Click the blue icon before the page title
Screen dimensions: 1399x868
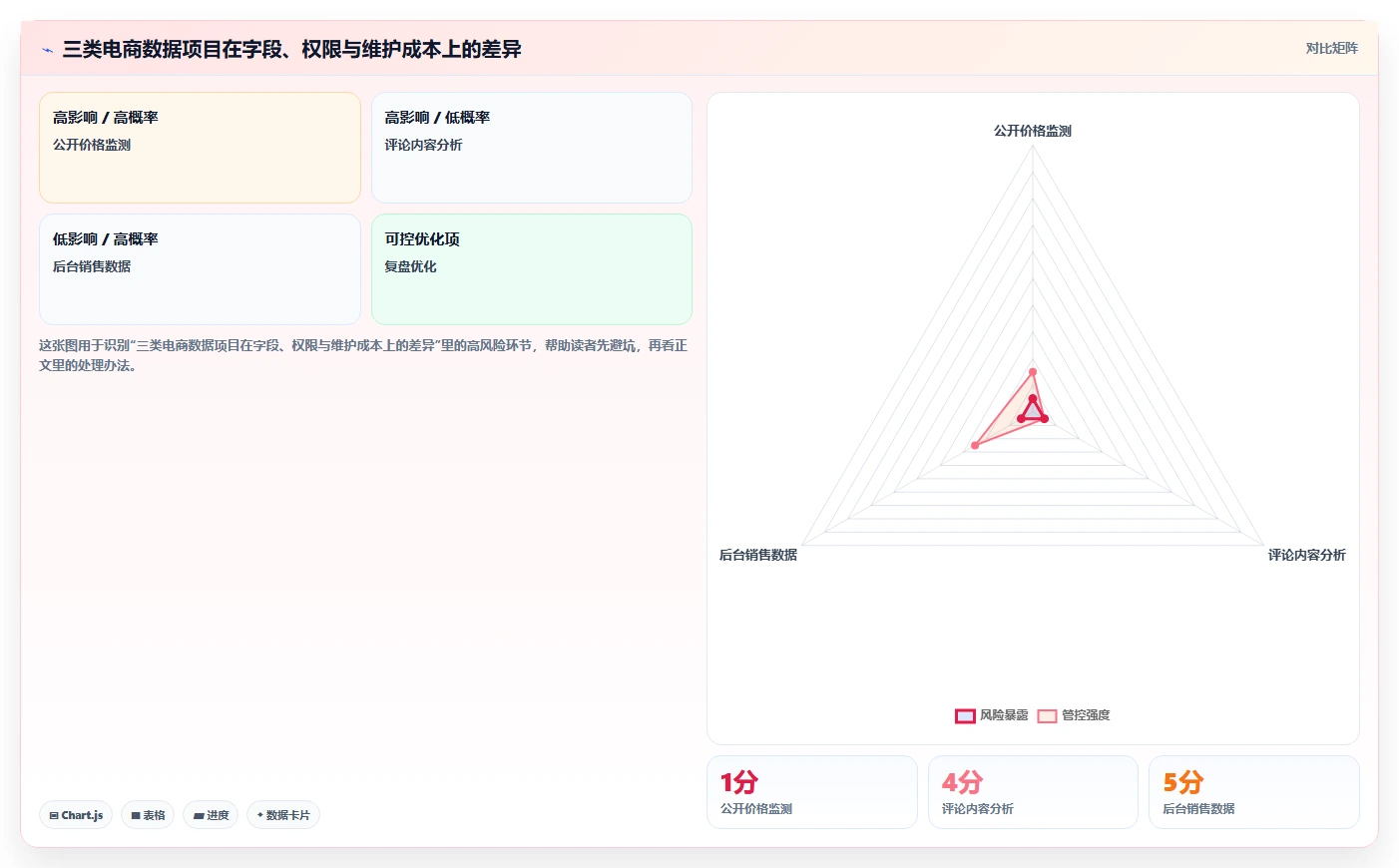(x=47, y=50)
